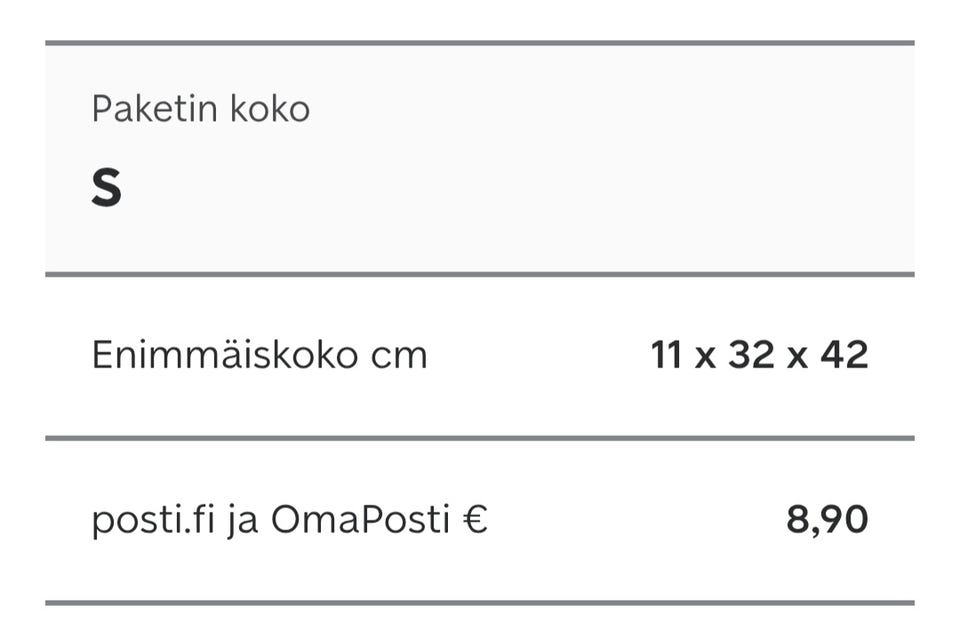Click the number "11" in the dimensions
The image size is (960, 620).
666,355
